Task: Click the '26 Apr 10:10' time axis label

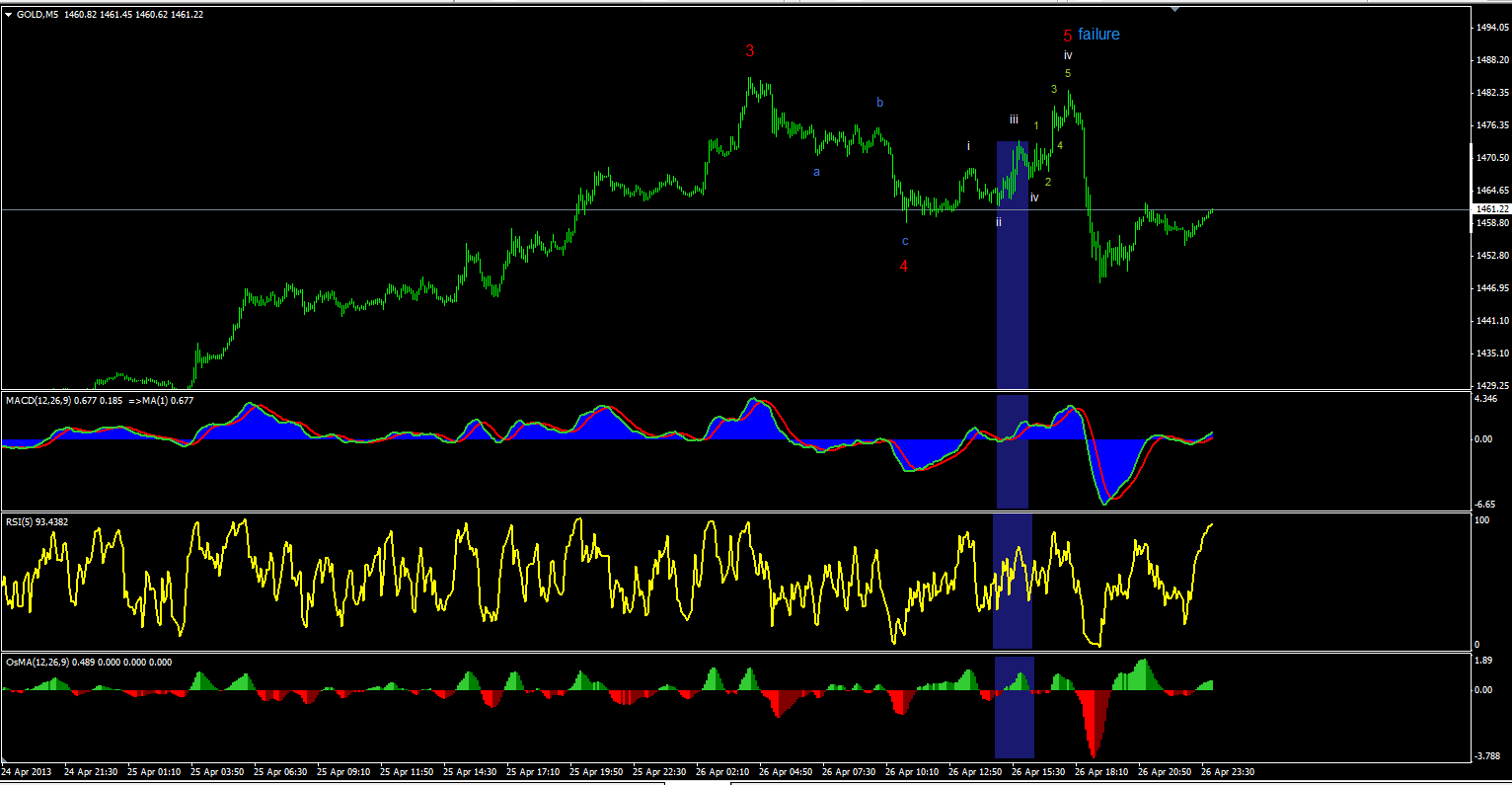Action: tap(913, 771)
